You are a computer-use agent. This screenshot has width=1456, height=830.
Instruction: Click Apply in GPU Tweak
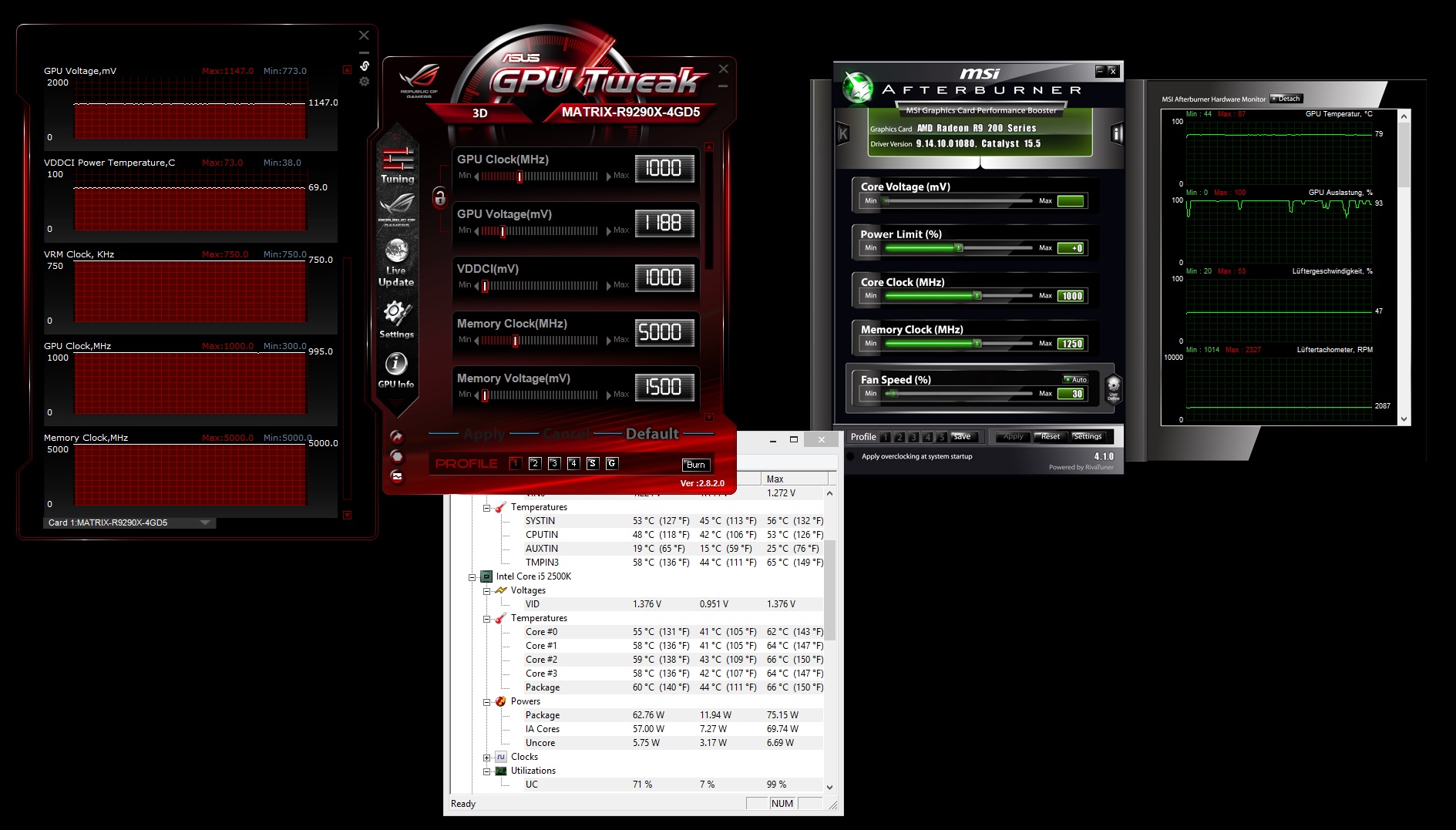point(484,434)
